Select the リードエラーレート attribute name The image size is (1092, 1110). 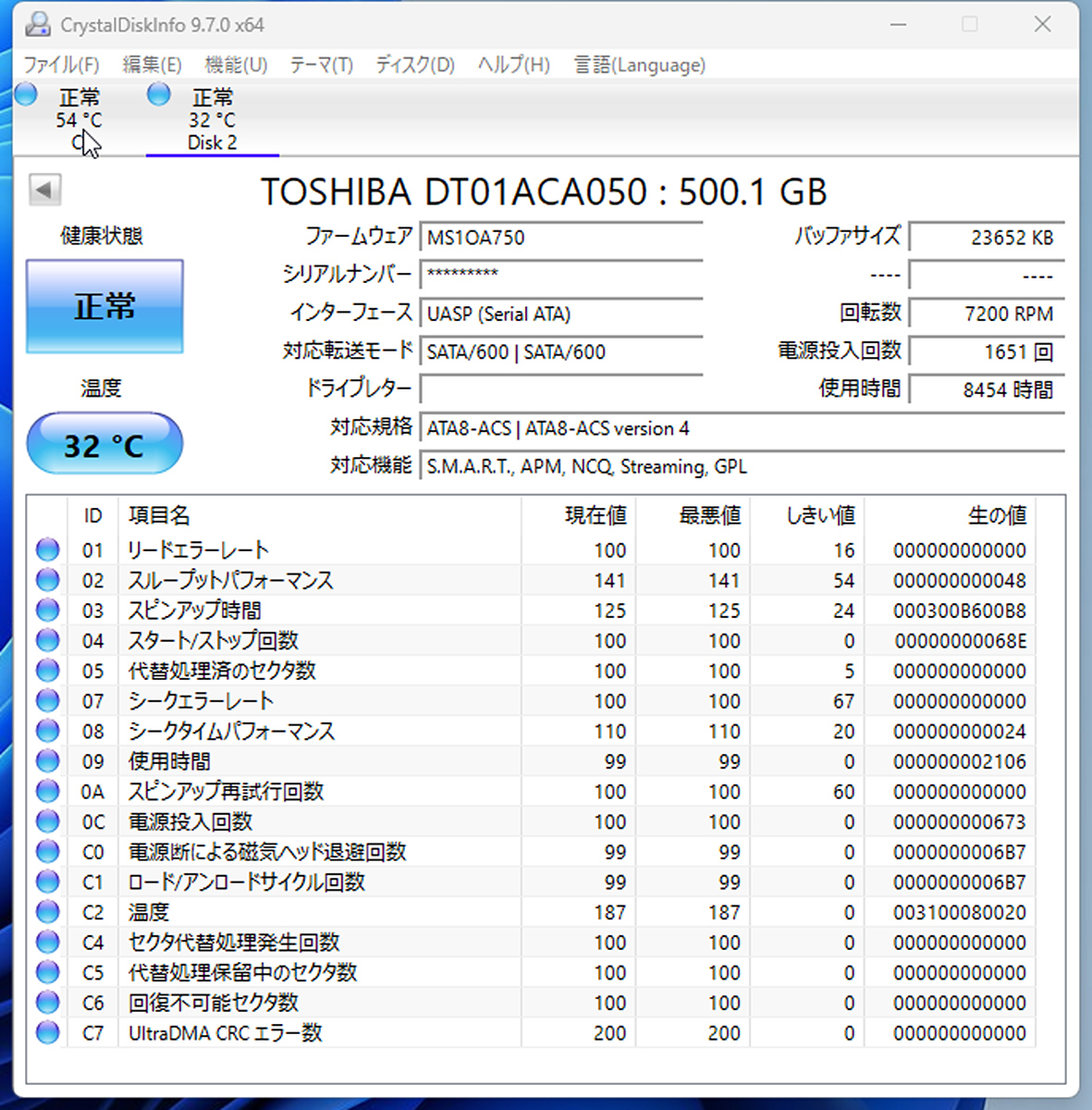[x=199, y=549]
